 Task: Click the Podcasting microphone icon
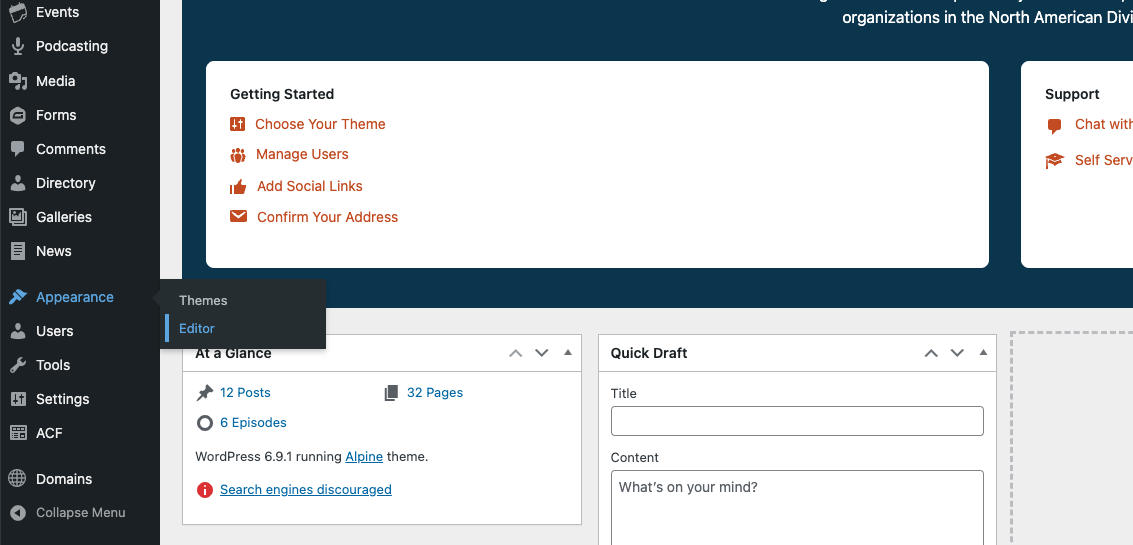coord(18,46)
